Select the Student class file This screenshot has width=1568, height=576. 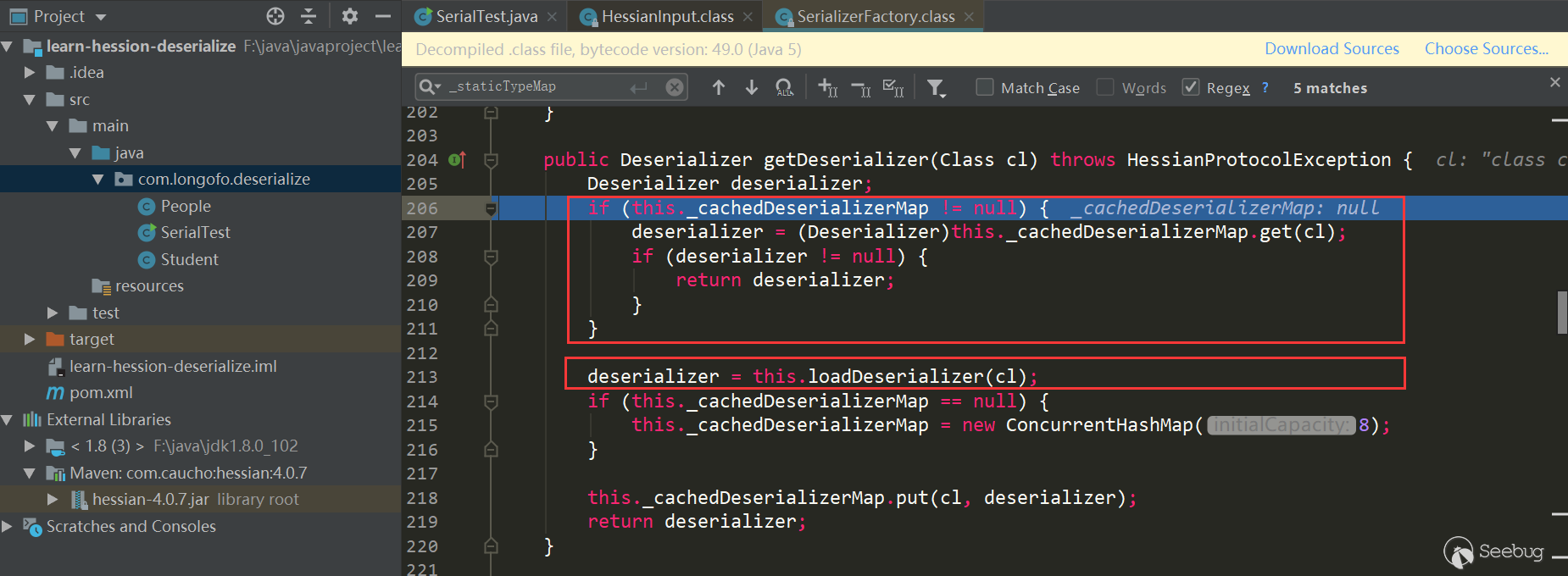tap(189, 259)
